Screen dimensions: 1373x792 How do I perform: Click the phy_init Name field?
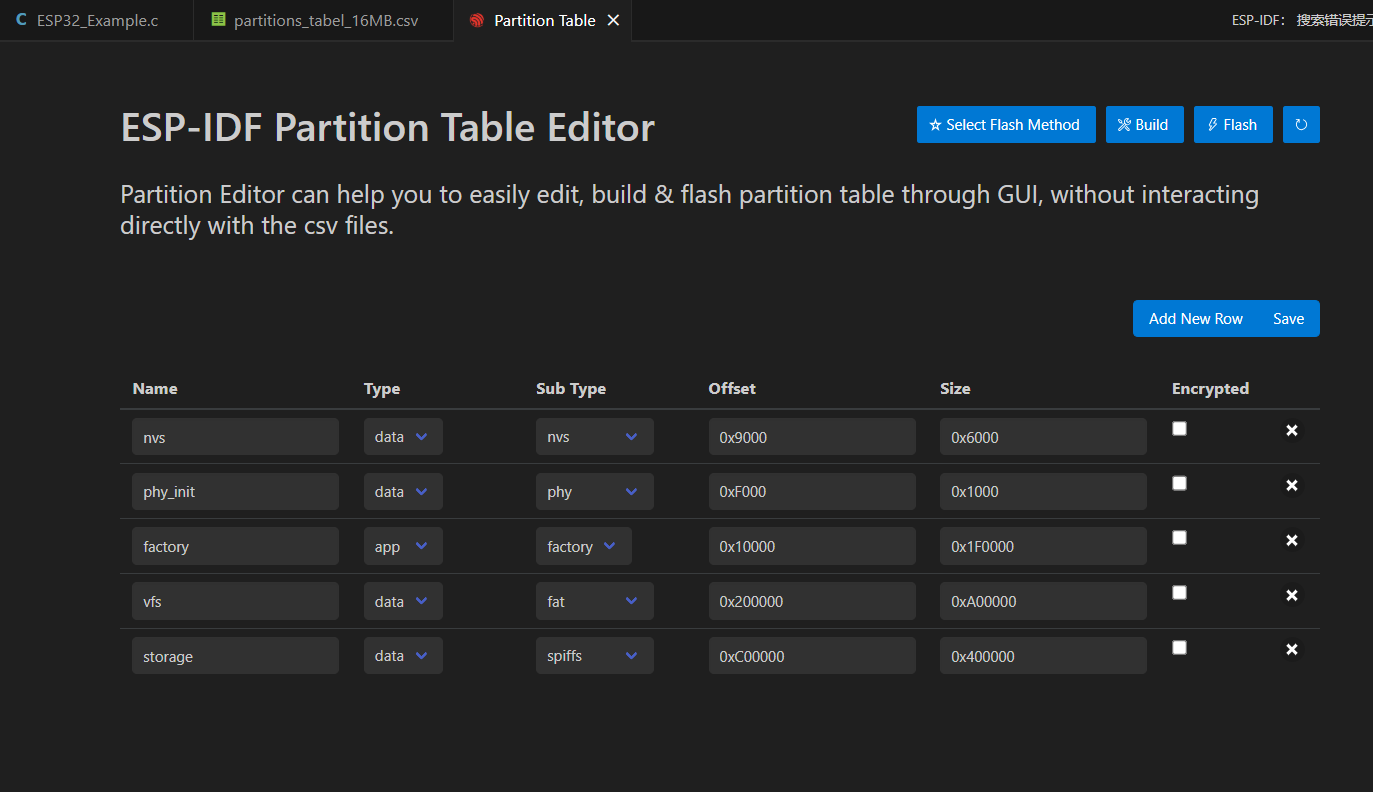point(235,492)
